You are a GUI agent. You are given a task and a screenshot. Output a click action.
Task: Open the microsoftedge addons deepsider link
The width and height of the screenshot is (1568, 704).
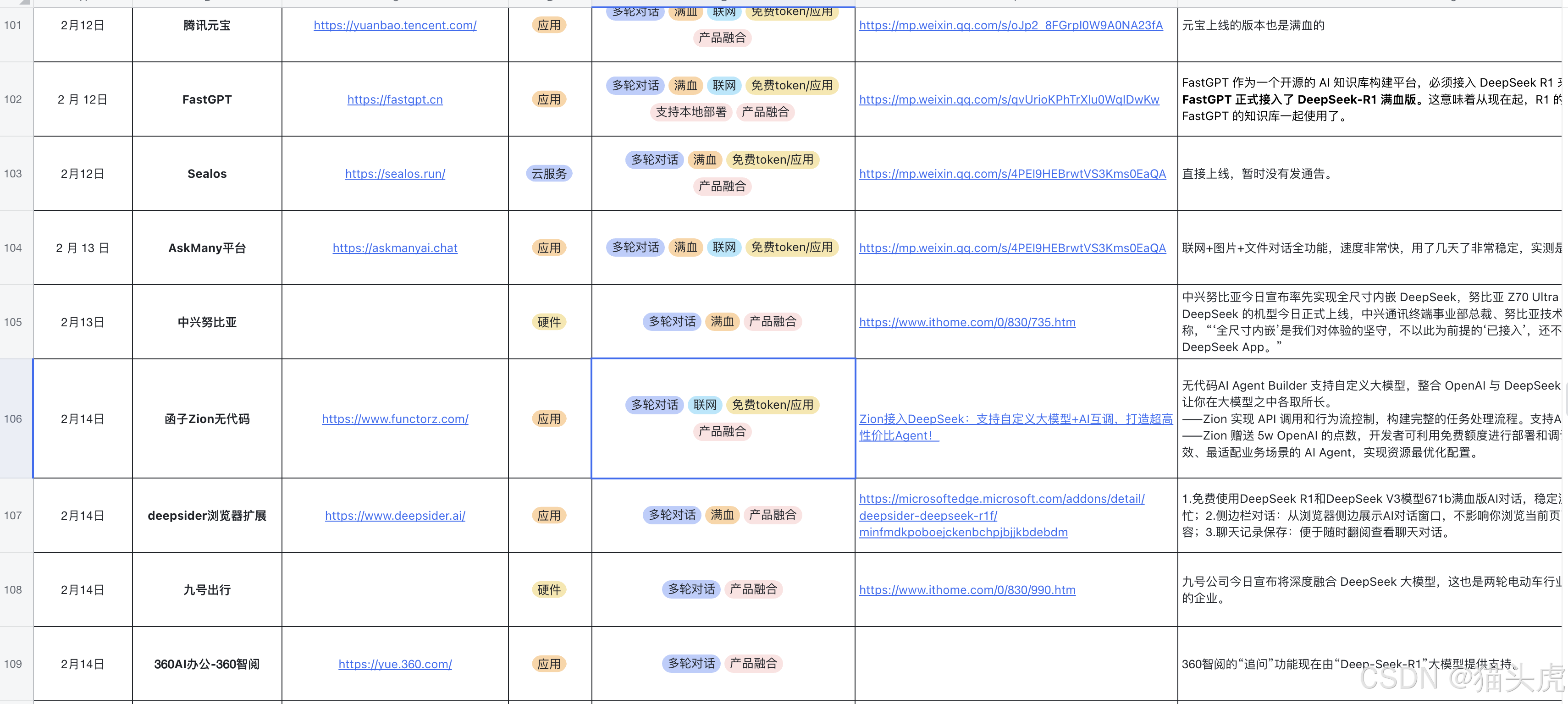[1001, 499]
